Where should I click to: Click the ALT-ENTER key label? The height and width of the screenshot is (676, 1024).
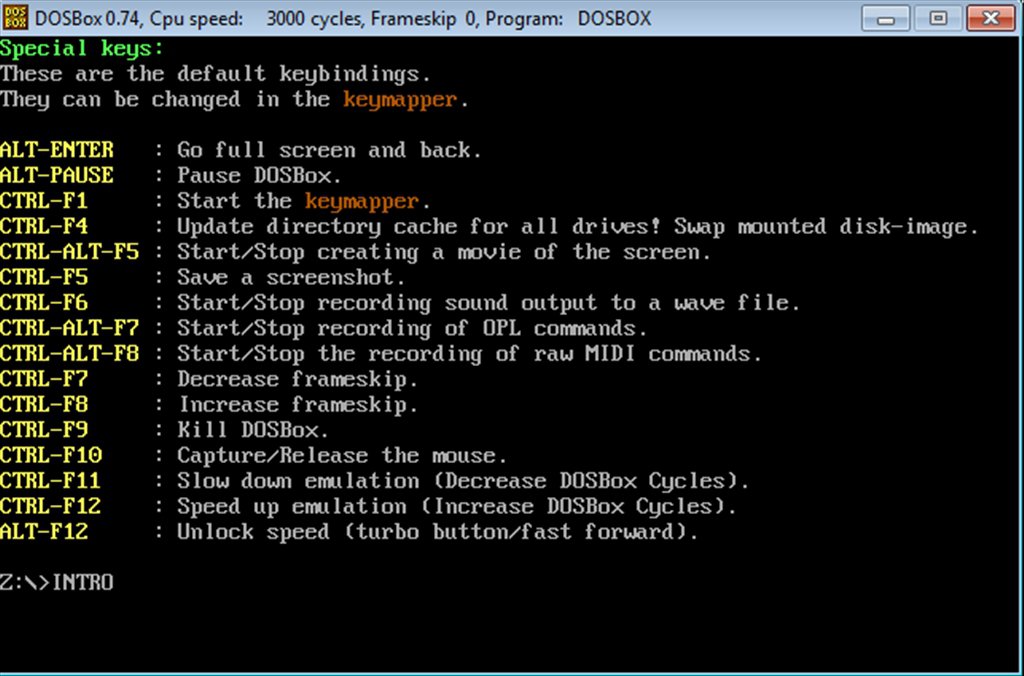click(57, 150)
